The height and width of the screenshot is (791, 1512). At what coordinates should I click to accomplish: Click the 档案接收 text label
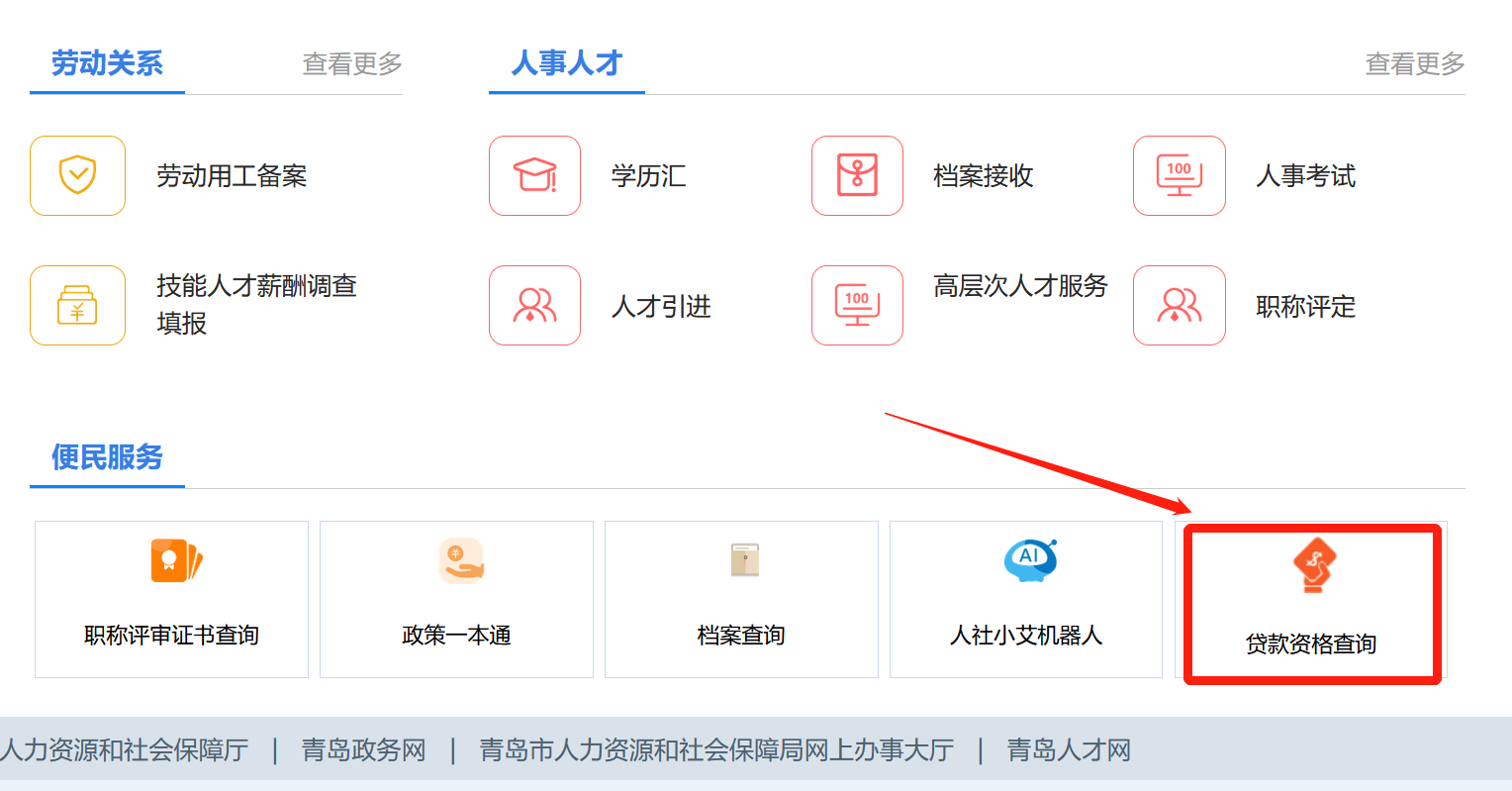984,176
